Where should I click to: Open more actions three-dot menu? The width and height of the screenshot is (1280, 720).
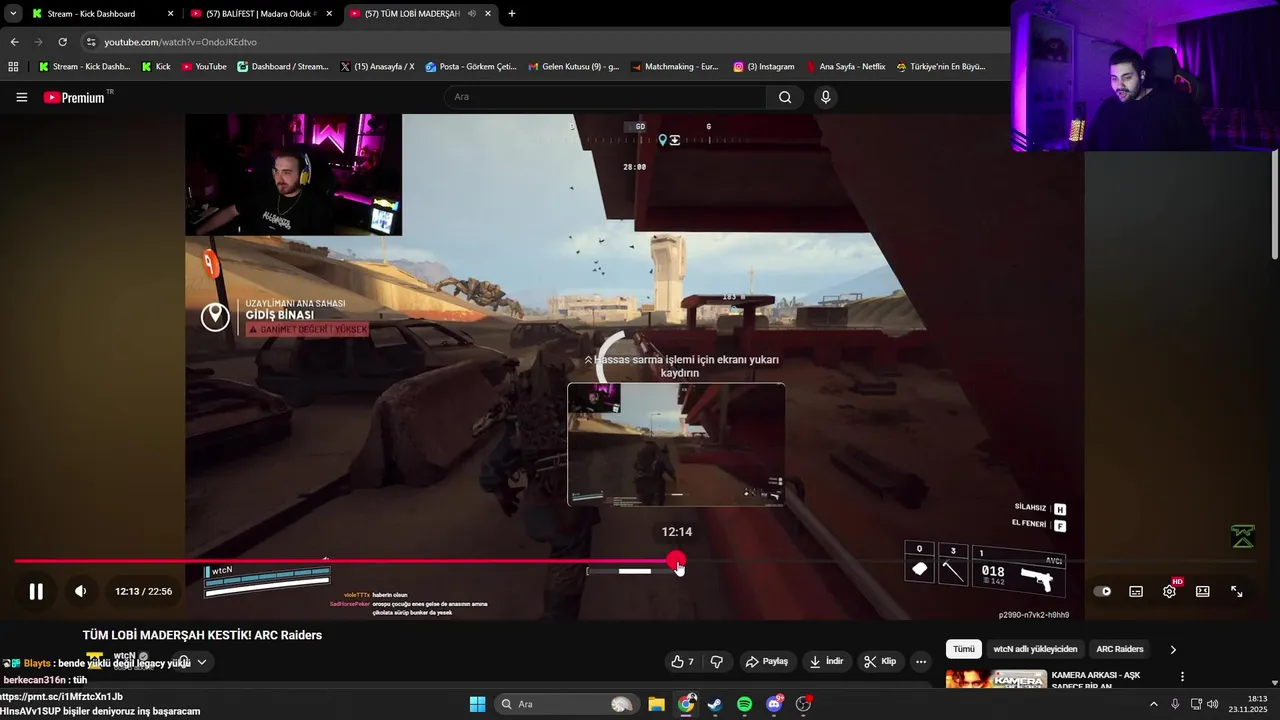click(x=921, y=661)
